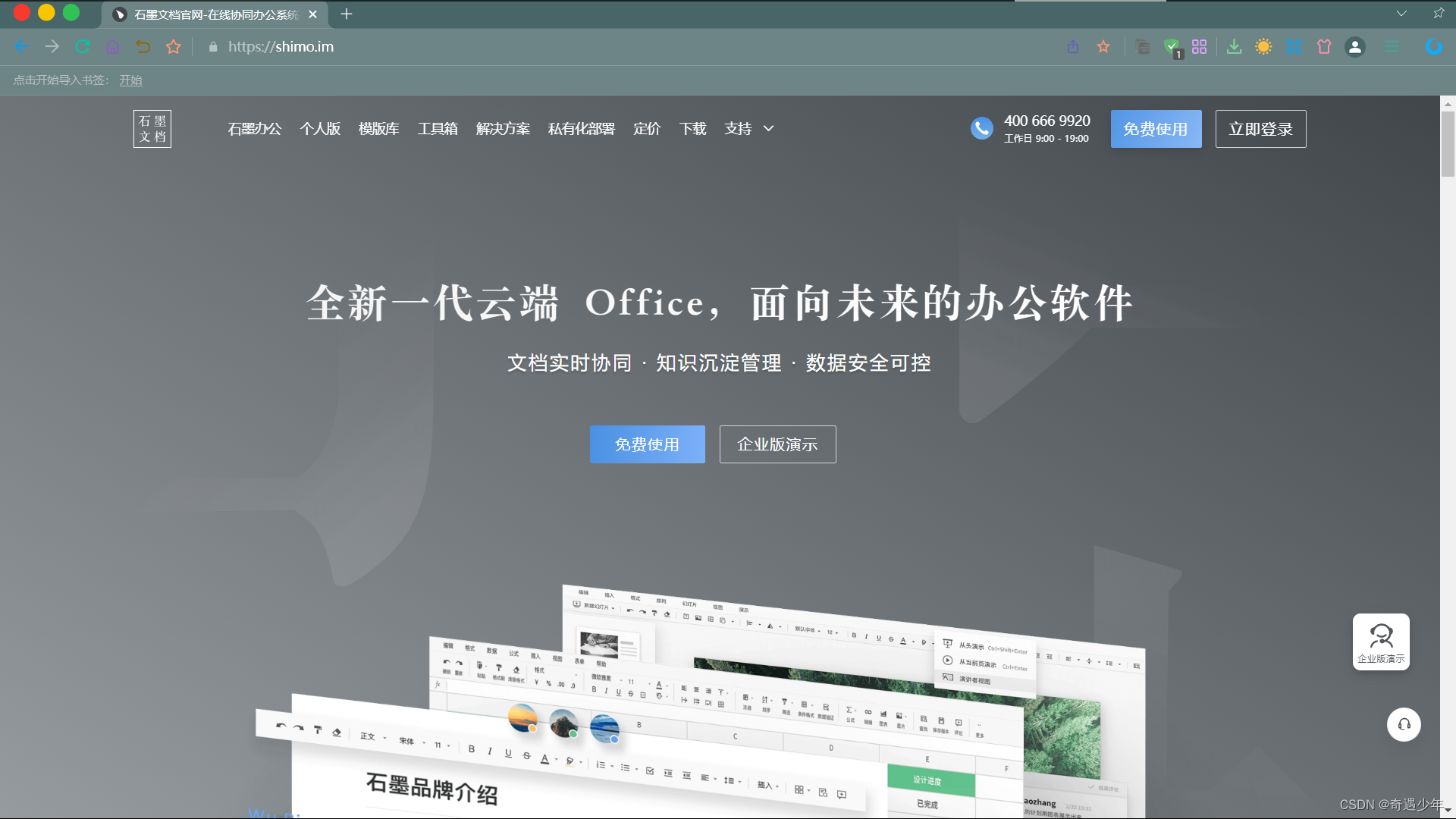
Task: Click the green maximize window dot
Action: pos(71,13)
